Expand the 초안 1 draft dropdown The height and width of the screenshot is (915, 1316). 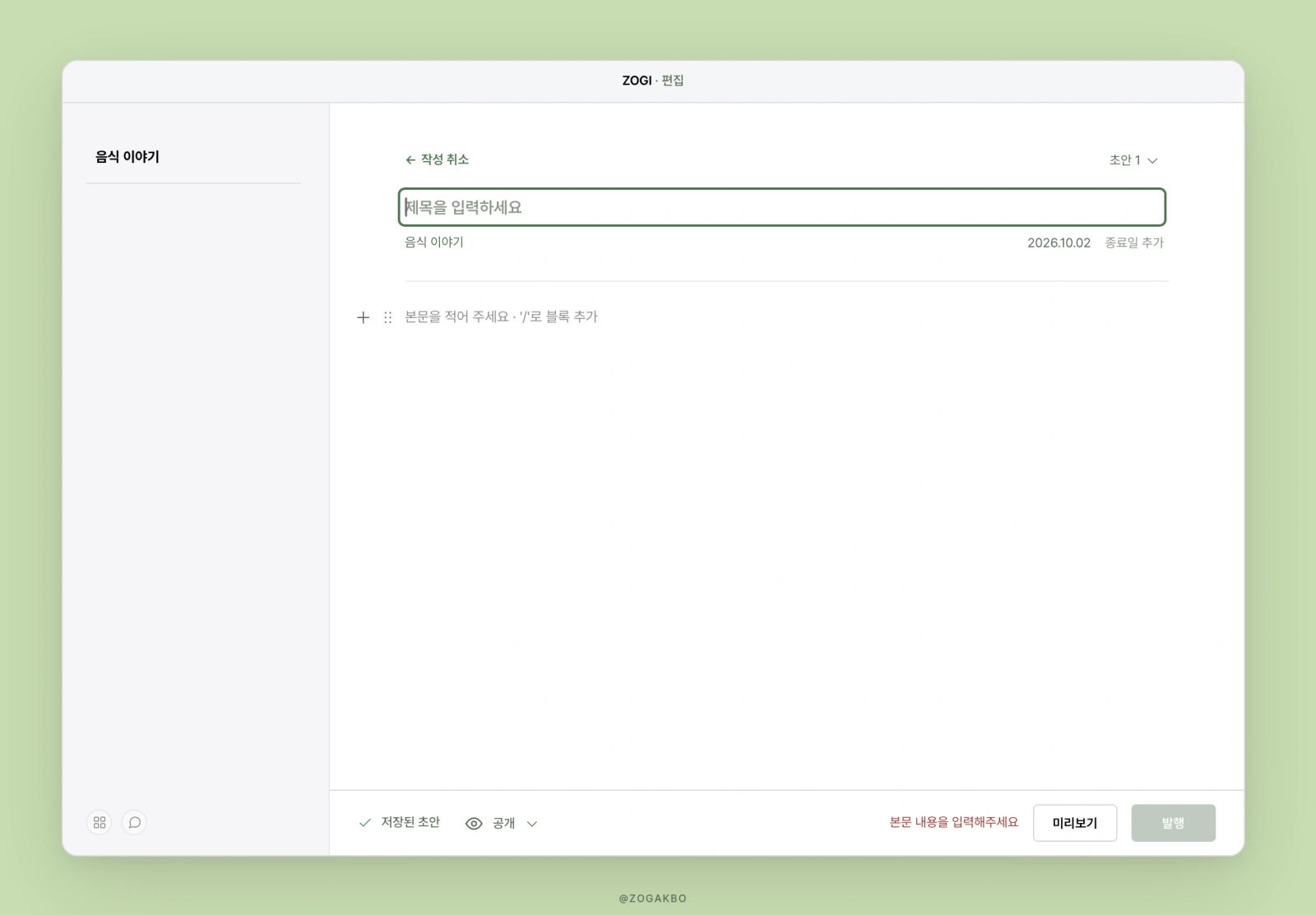point(1133,160)
